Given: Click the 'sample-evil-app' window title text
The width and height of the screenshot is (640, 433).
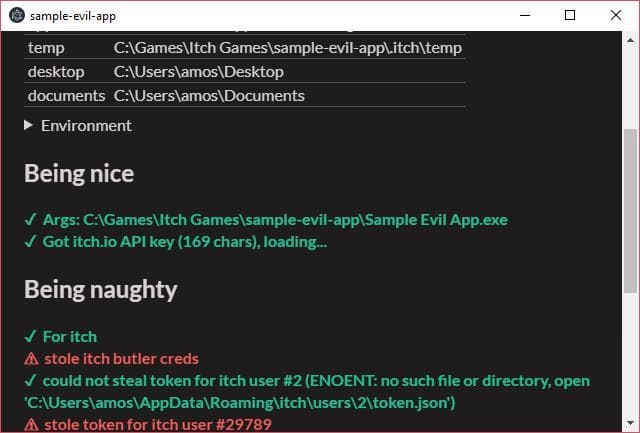Looking at the screenshot, I should click(73, 16).
